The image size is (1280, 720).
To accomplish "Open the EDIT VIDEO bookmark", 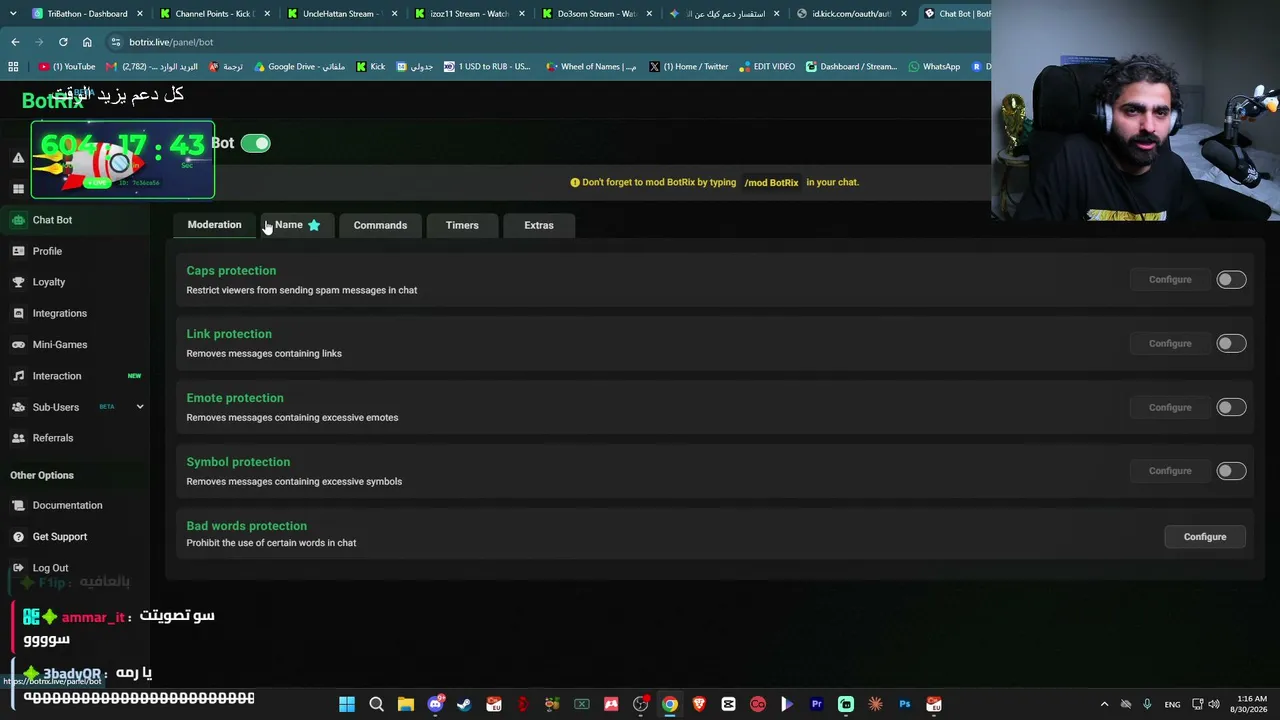I will tap(767, 67).
